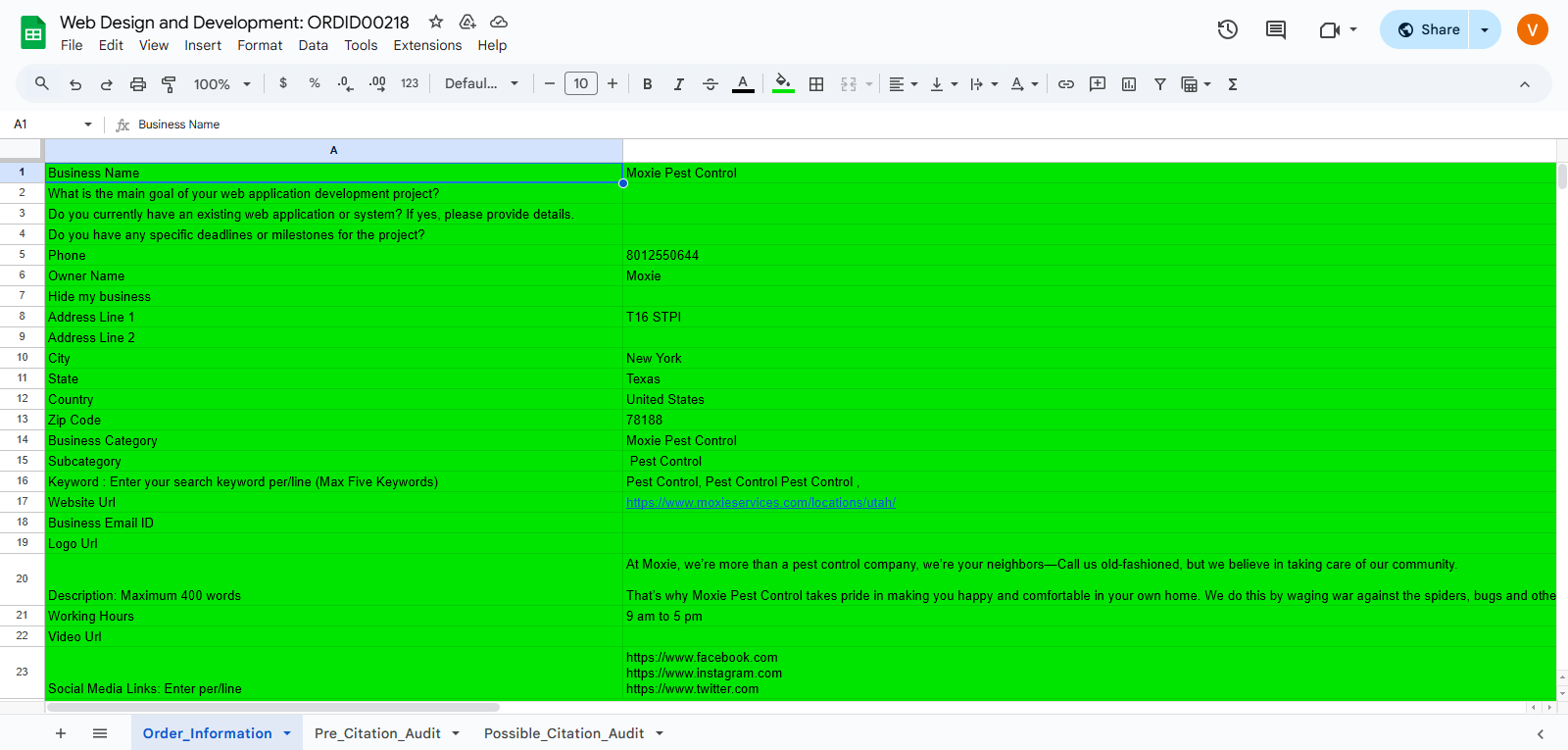
Task: Open text rotation dropdown
Action: coord(1024,84)
